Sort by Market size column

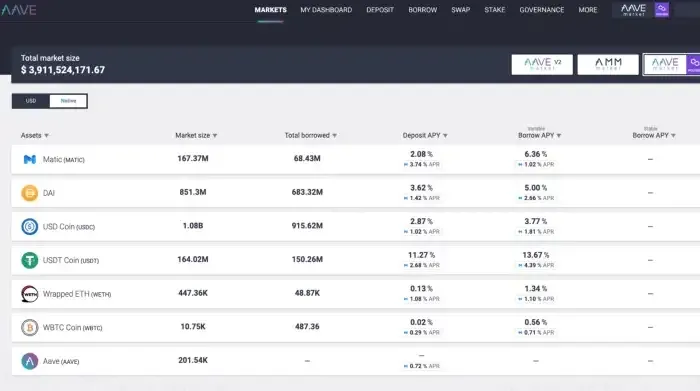tap(196, 135)
